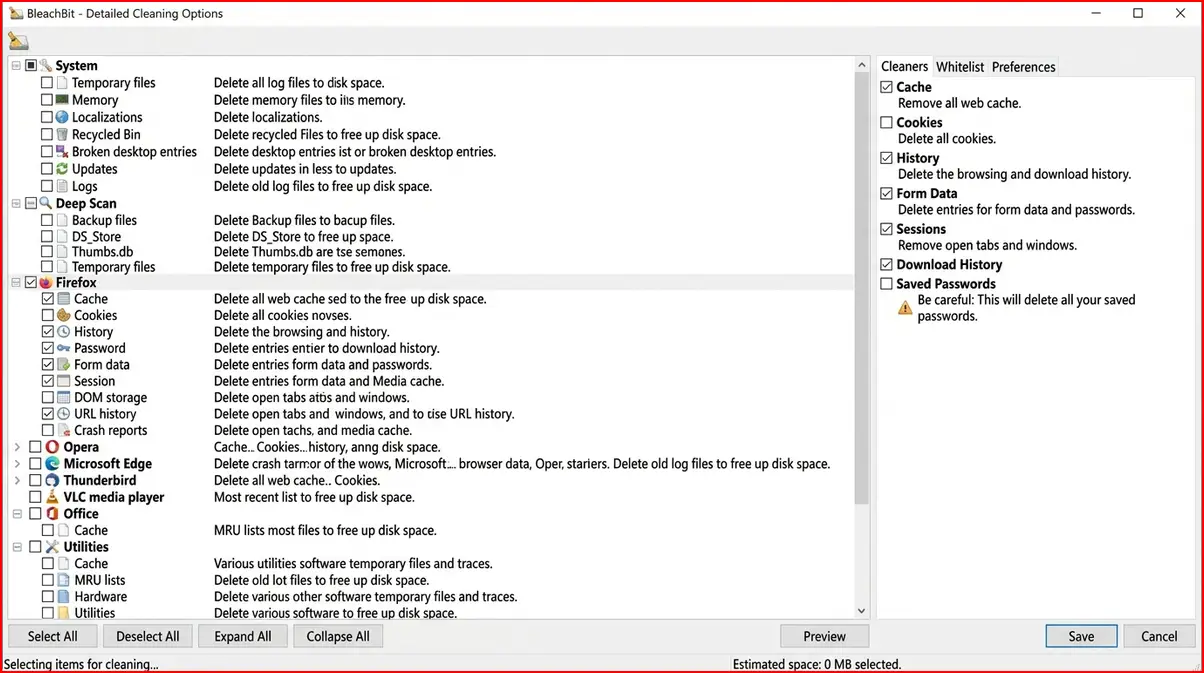Image resolution: width=1204 pixels, height=673 pixels.
Task: Click the Firefox logo icon in the tree
Action: coord(46,283)
